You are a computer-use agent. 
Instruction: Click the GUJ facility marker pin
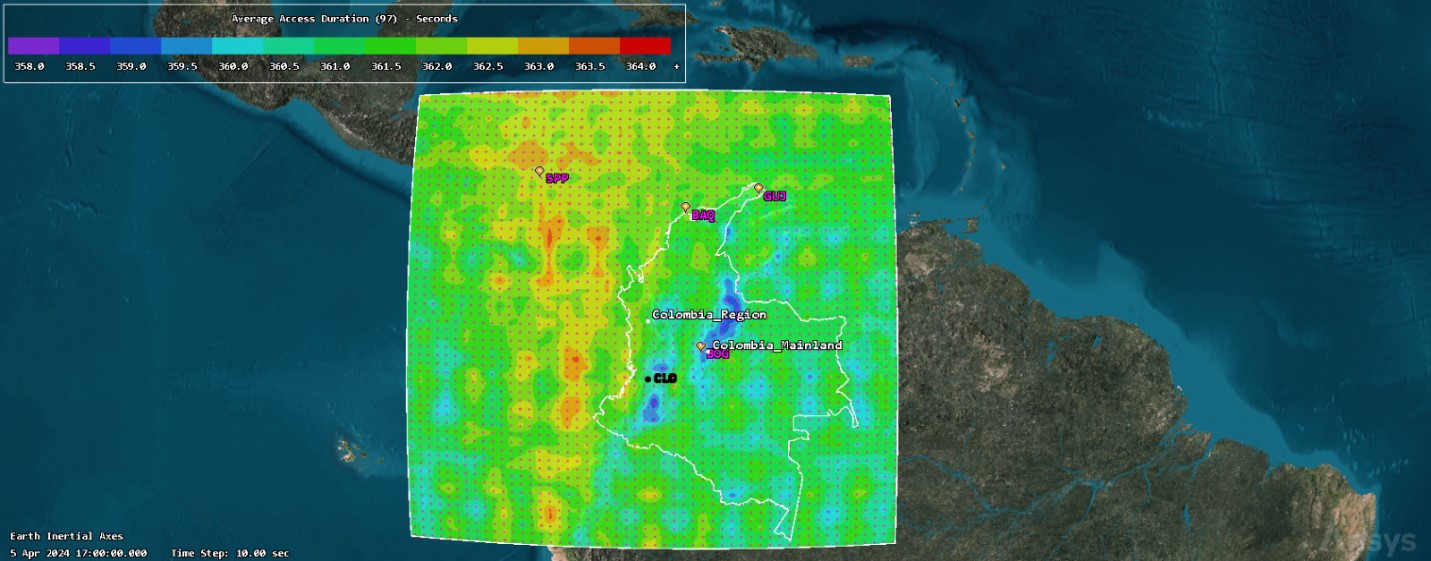coord(758,188)
